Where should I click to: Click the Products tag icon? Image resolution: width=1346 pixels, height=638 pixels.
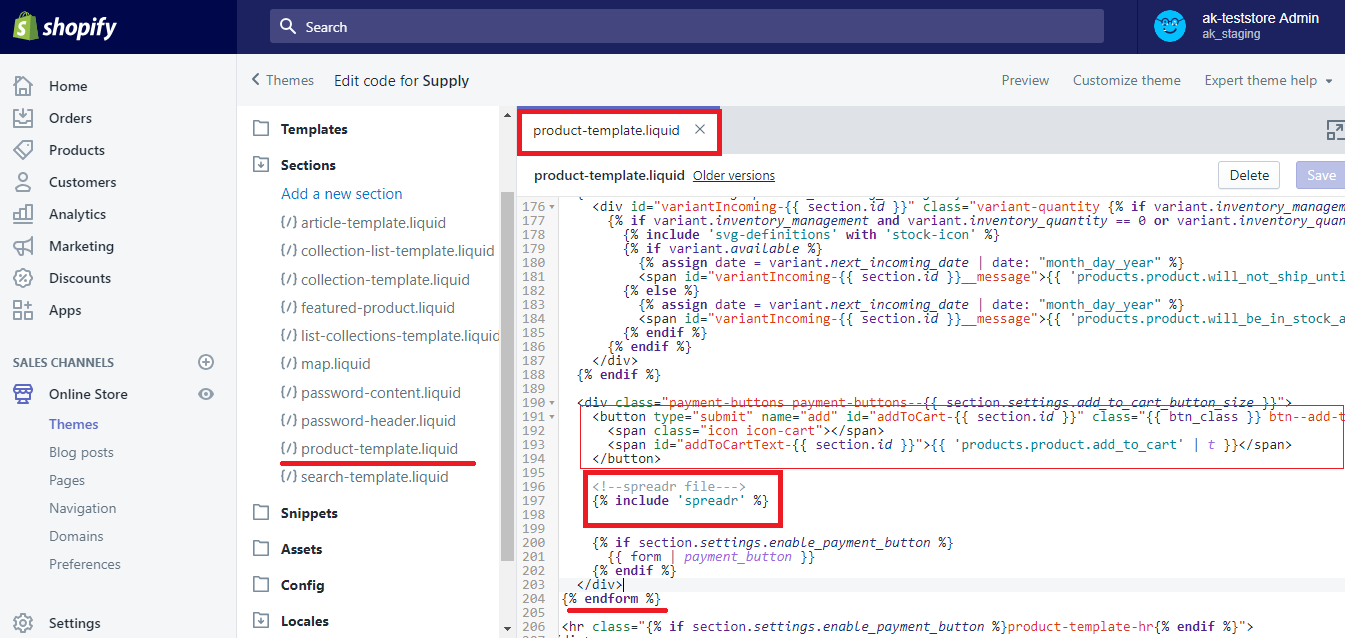(23, 150)
